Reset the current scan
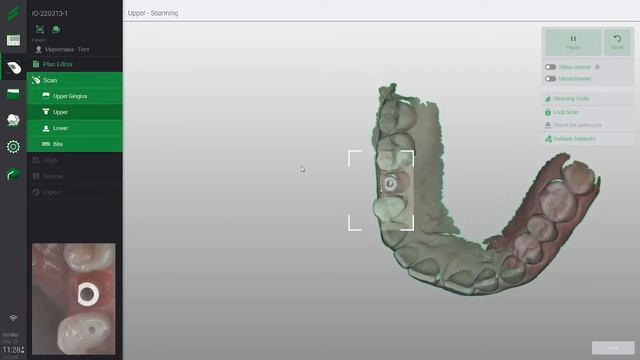Screen dimensions: 640x360 click(617, 42)
